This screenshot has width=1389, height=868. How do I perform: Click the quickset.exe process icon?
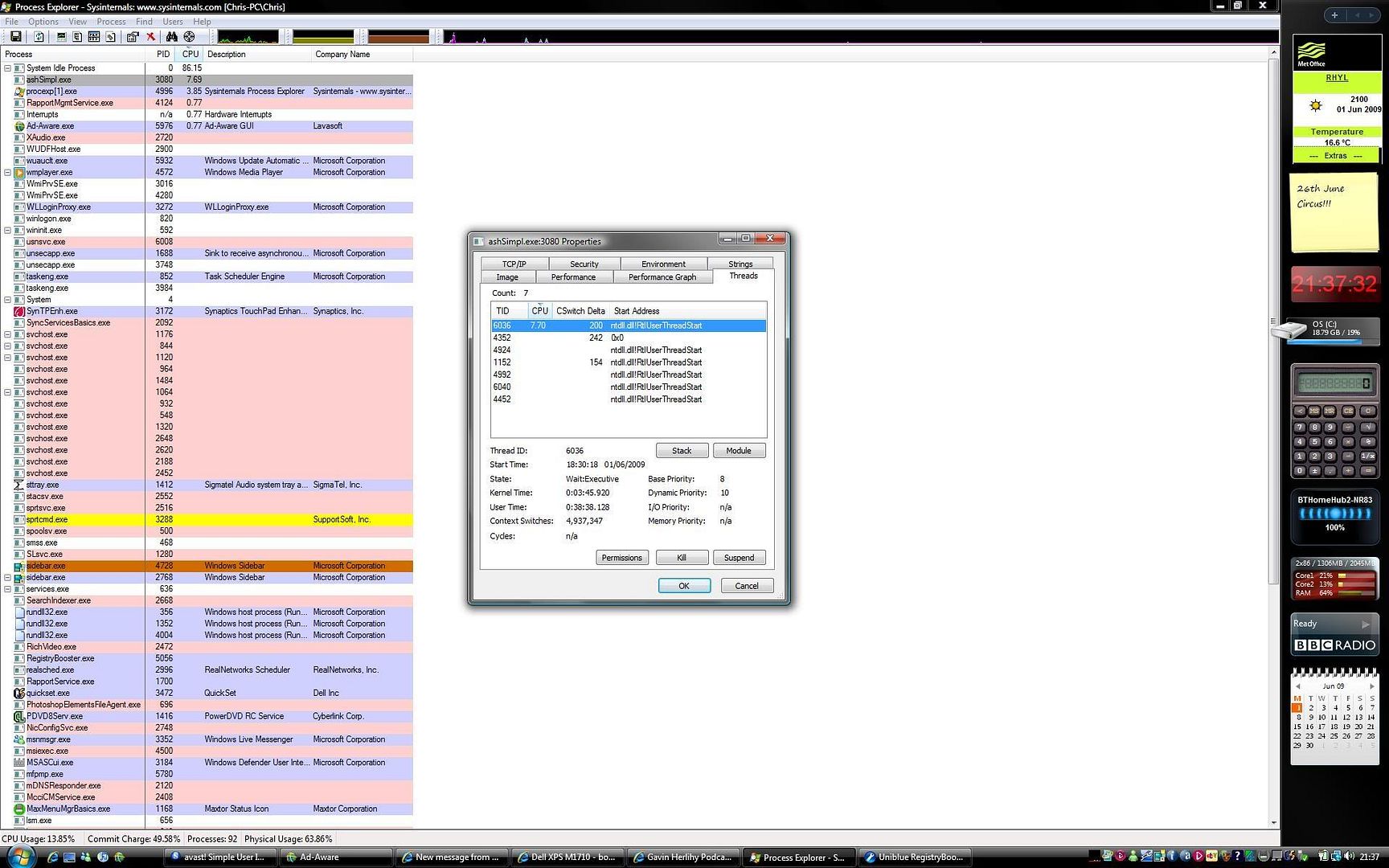tap(19, 693)
